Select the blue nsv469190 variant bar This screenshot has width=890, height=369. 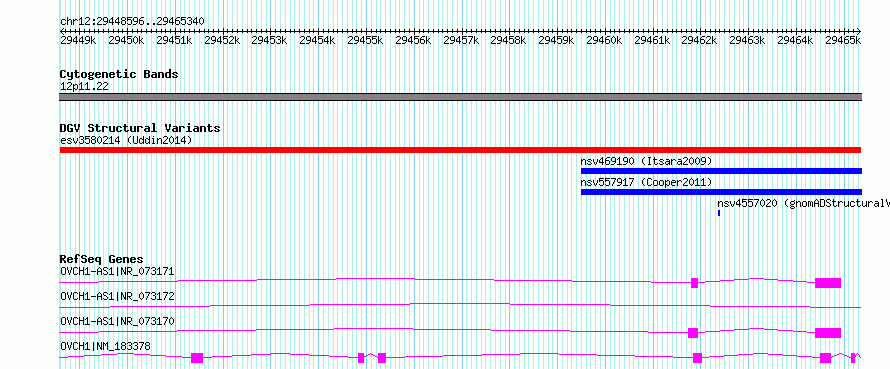pos(721,171)
